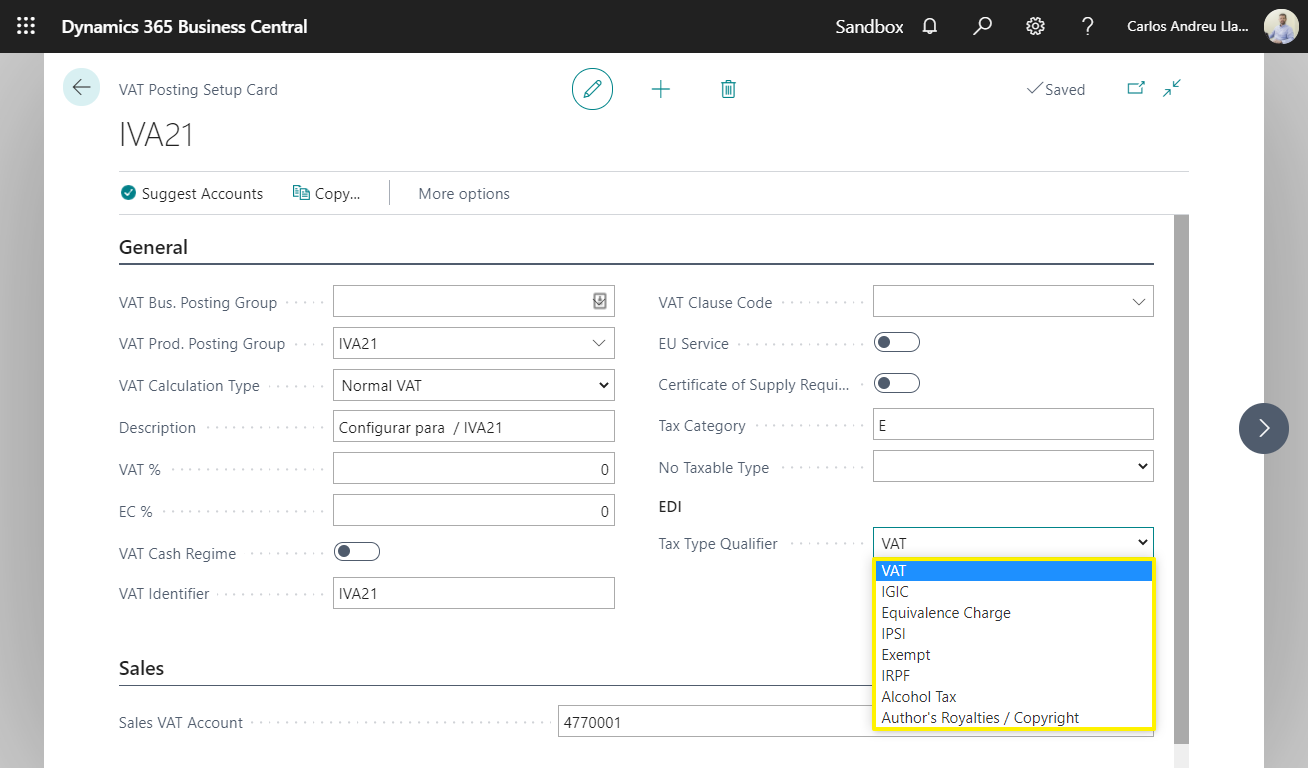Click VAT Posting Setup Card caption

198,89
